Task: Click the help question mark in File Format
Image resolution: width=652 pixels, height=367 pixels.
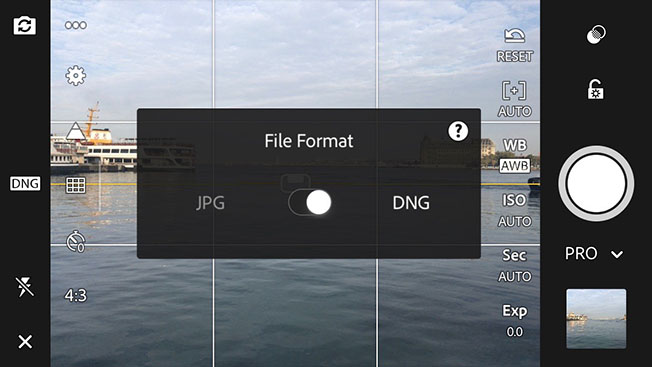Action: (x=458, y=131)
